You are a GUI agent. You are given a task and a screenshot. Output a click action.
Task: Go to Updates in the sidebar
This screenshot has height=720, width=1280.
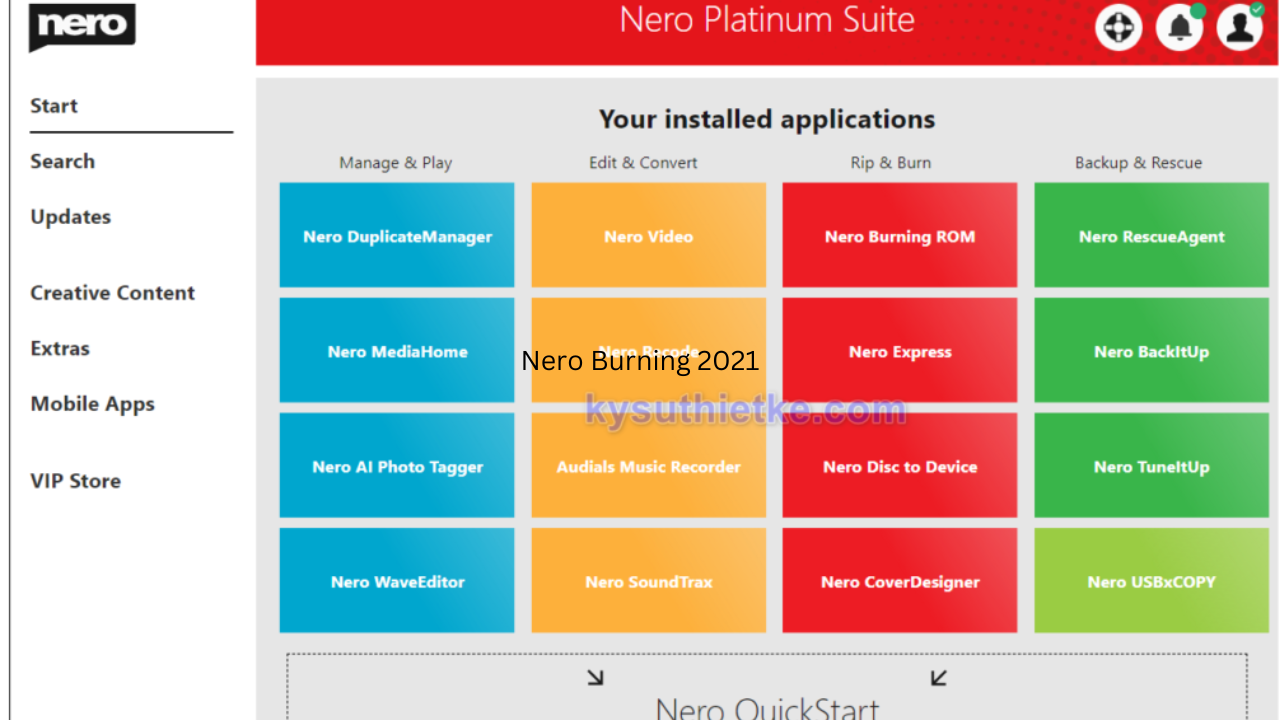[x=70, y=217]
